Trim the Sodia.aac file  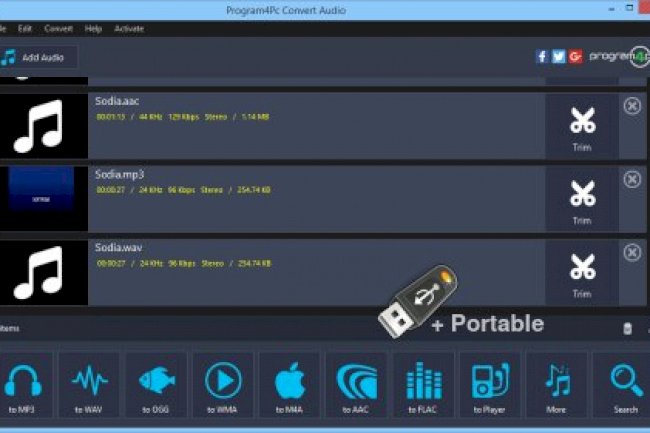pos(582,127)
